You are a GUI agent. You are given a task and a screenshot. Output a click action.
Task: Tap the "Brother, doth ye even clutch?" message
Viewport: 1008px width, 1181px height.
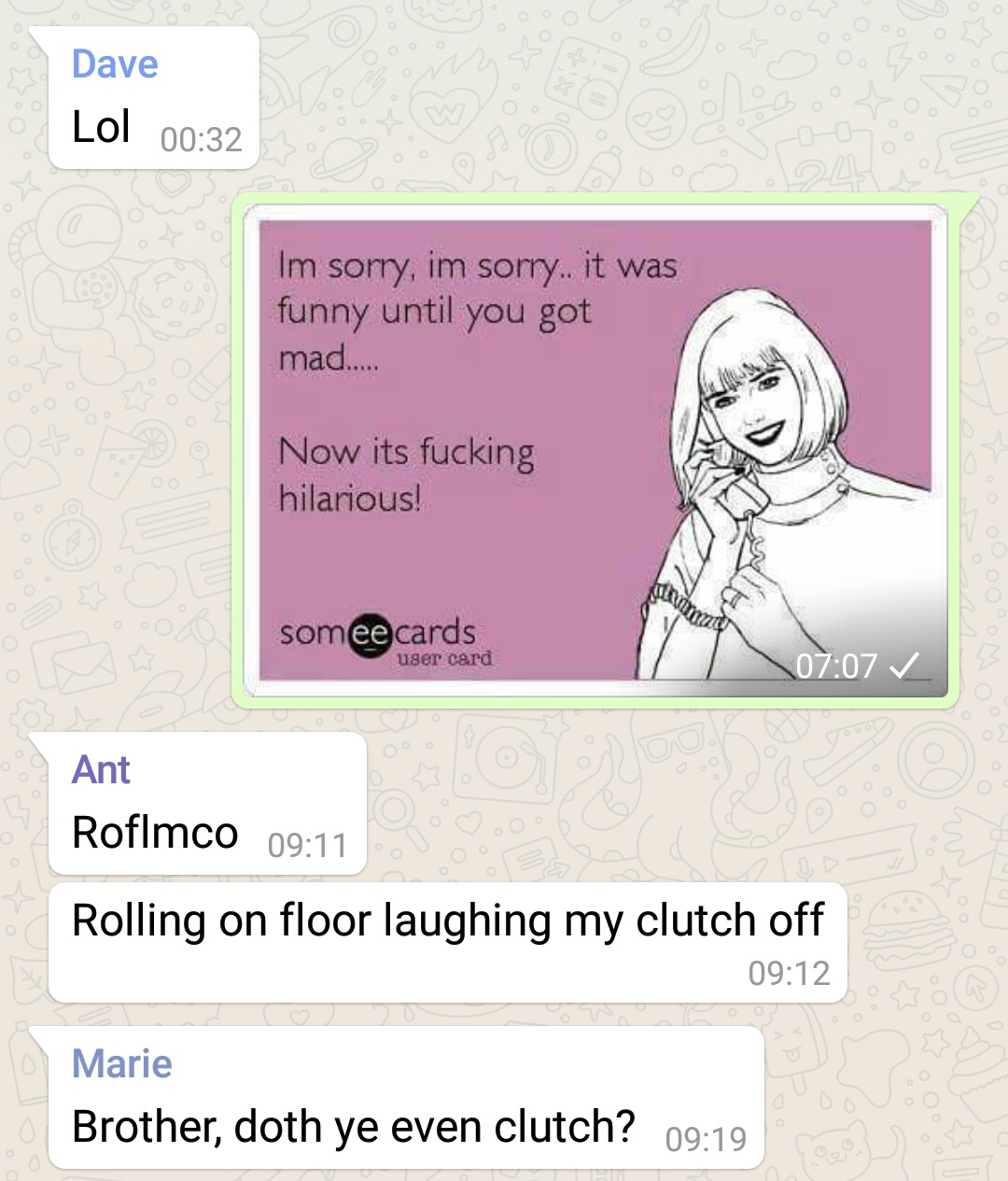406,1098
